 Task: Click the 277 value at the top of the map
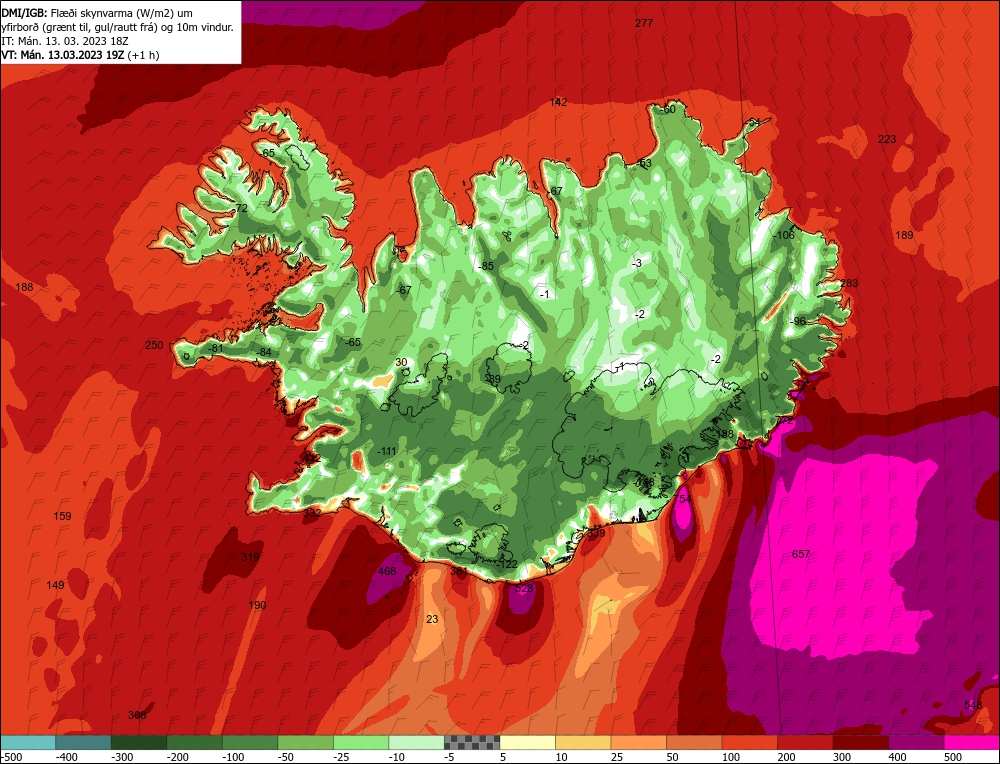click(x=644, y=23)
